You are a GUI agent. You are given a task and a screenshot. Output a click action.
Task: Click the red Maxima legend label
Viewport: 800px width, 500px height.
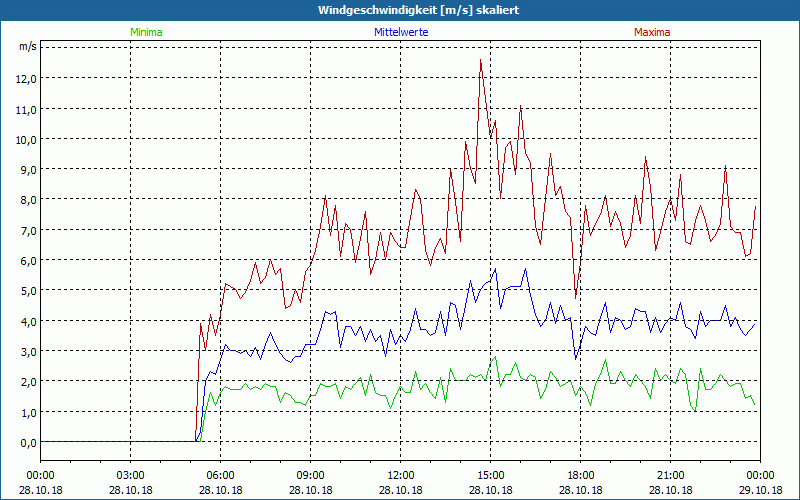(652, 32)
